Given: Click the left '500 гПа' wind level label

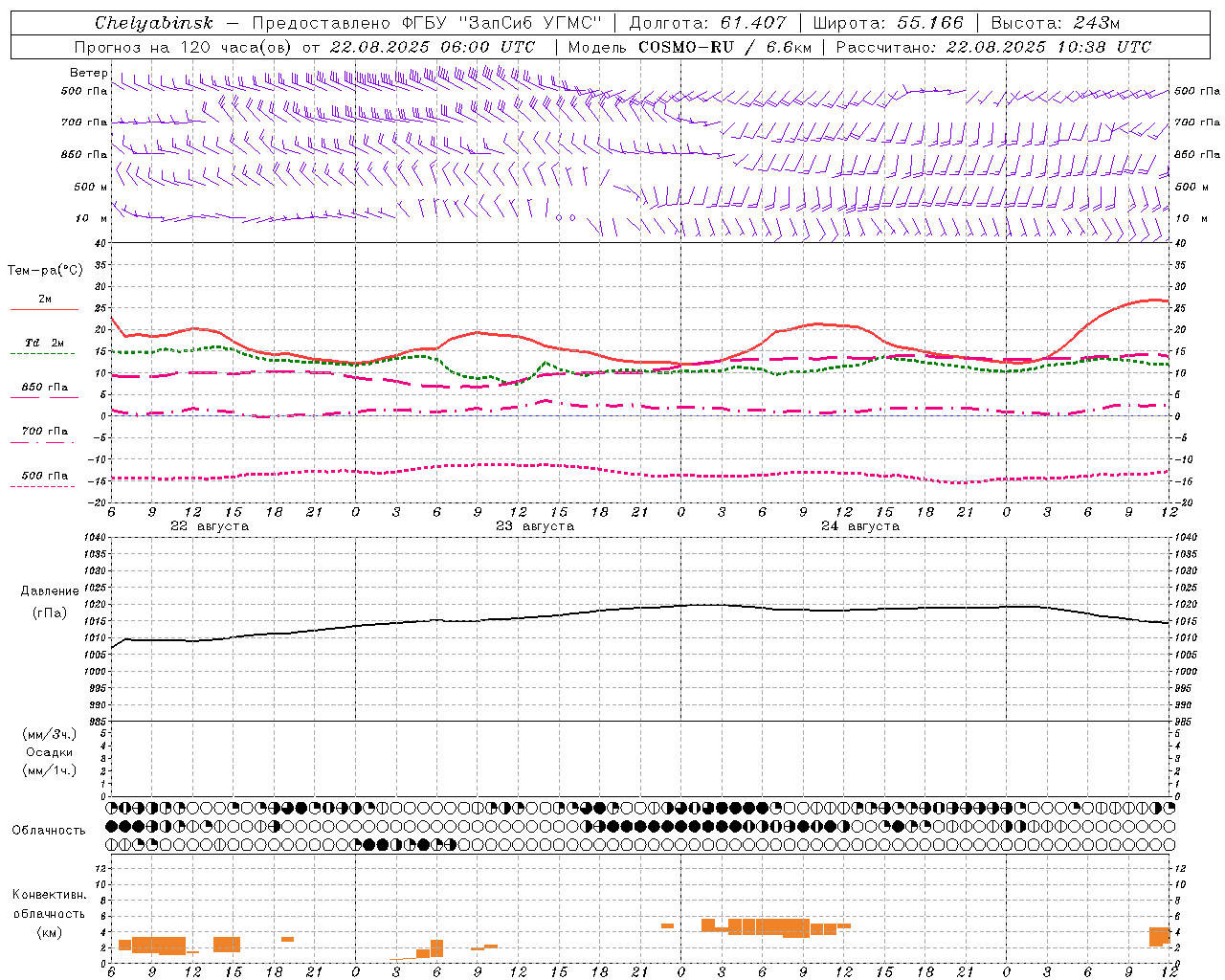Looking at the screenshot, I should pos(84,91).
